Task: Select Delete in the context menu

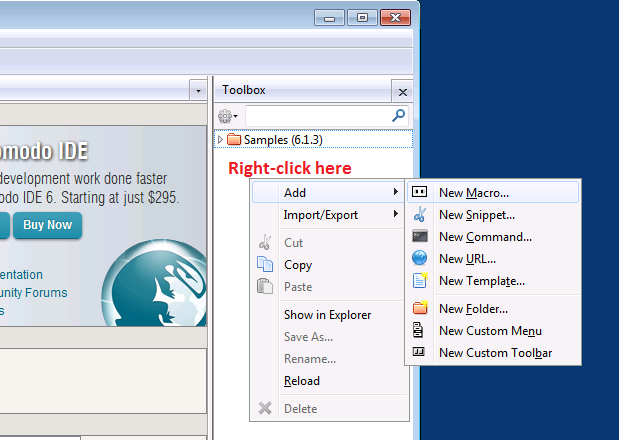Action: [x=329, y=409]
